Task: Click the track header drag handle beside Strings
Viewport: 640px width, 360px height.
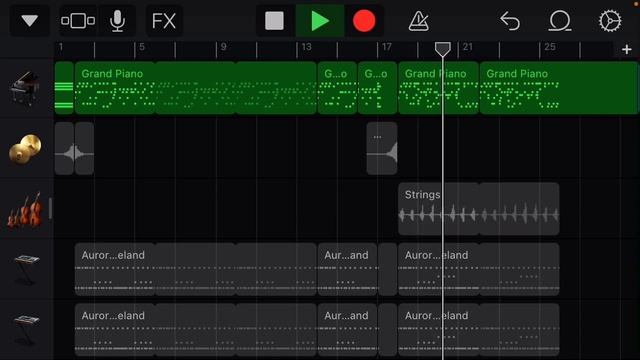Action: click(x=50, y=209)
